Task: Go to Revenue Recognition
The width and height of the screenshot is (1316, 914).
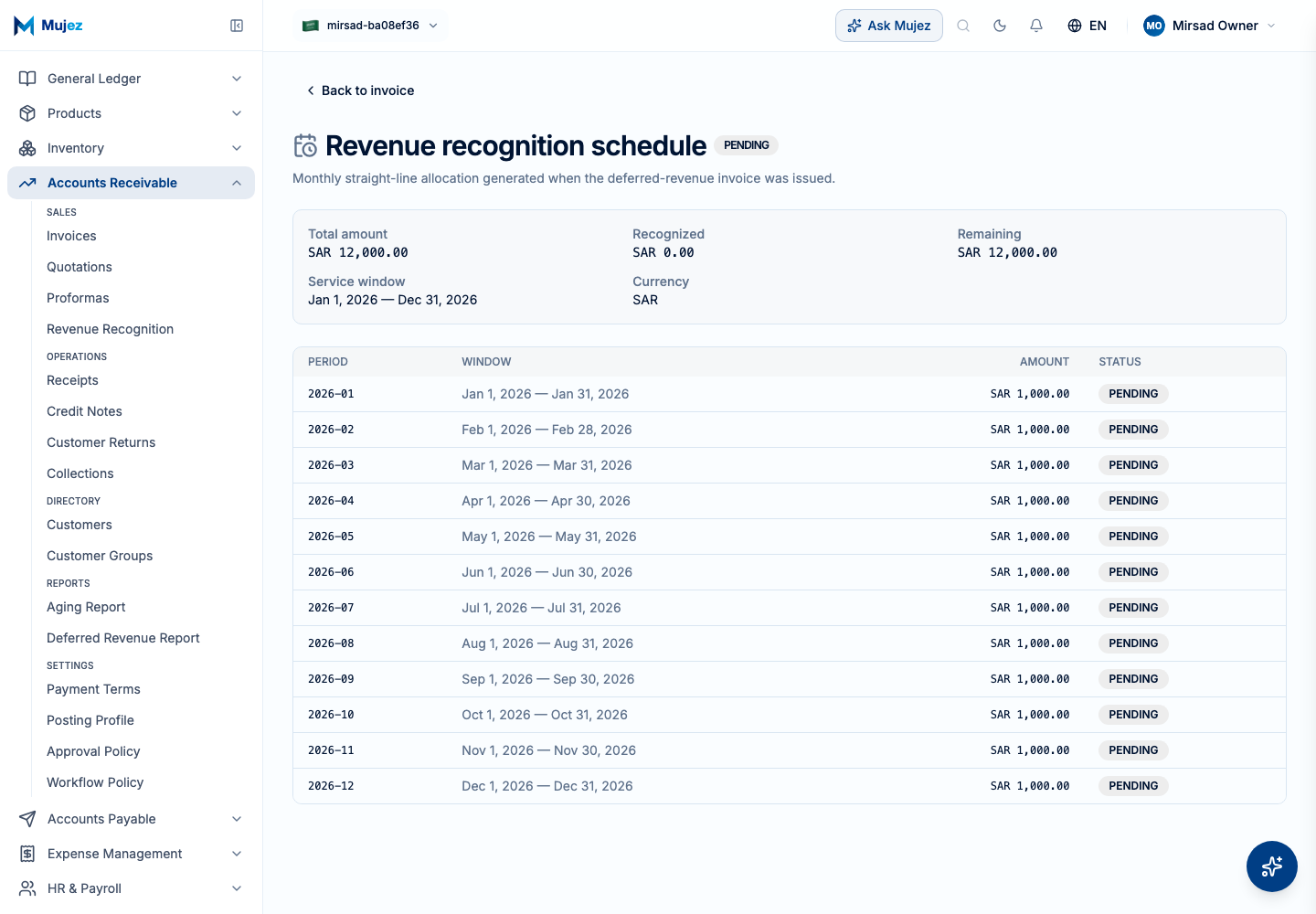Action: tap(110, 329)
